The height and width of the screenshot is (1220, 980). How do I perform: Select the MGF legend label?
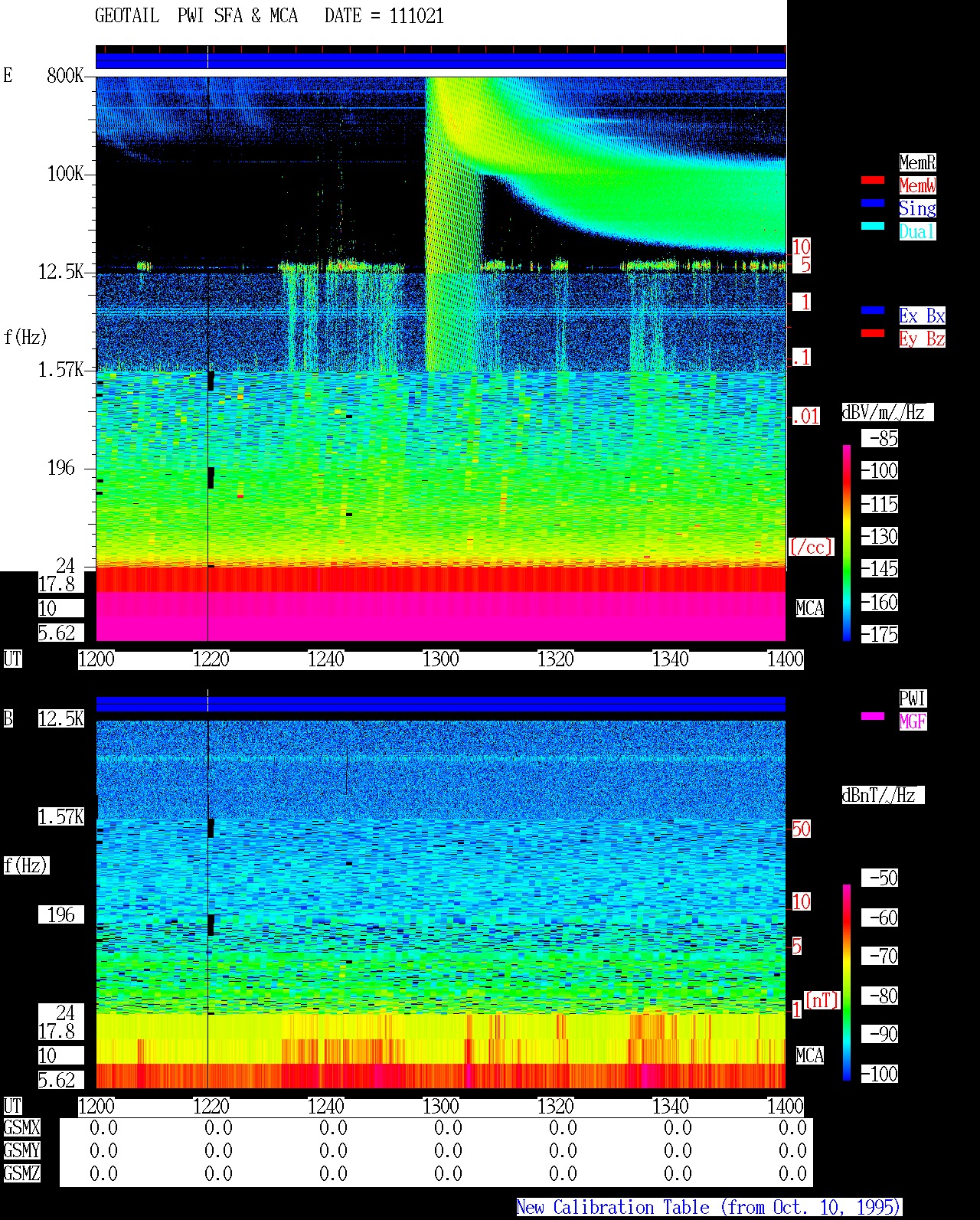coord(913,721)
